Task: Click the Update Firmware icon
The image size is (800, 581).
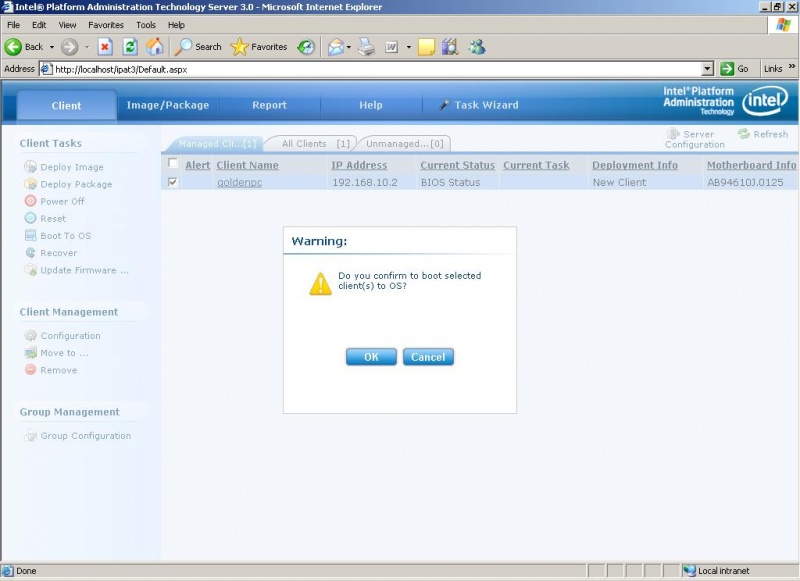Action: tap(31, 270)
